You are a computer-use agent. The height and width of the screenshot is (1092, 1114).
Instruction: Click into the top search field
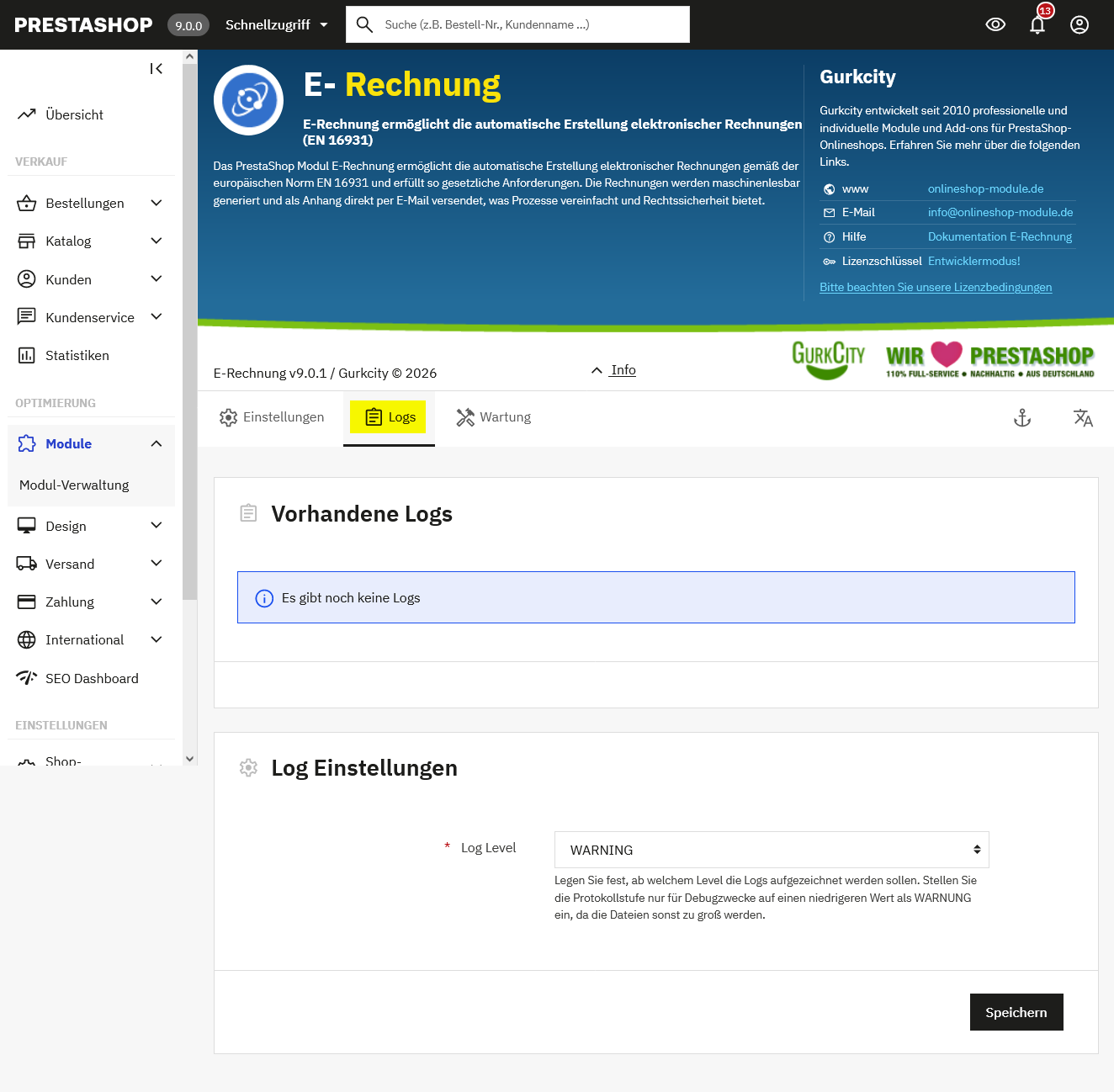(x=530, y=25)
